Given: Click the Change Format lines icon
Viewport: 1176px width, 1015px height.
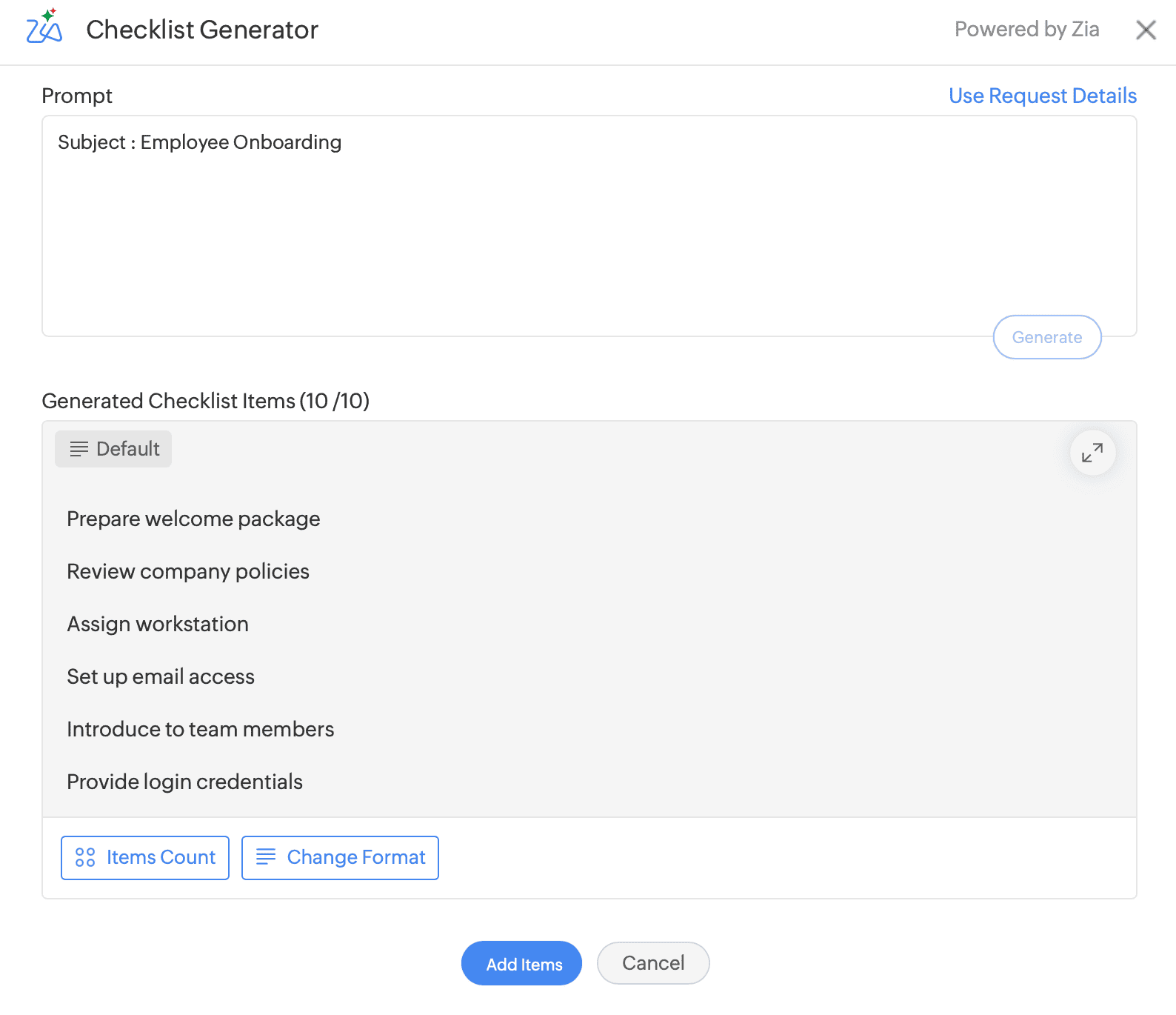Looking at the screenshot, I should coord(266,857).
